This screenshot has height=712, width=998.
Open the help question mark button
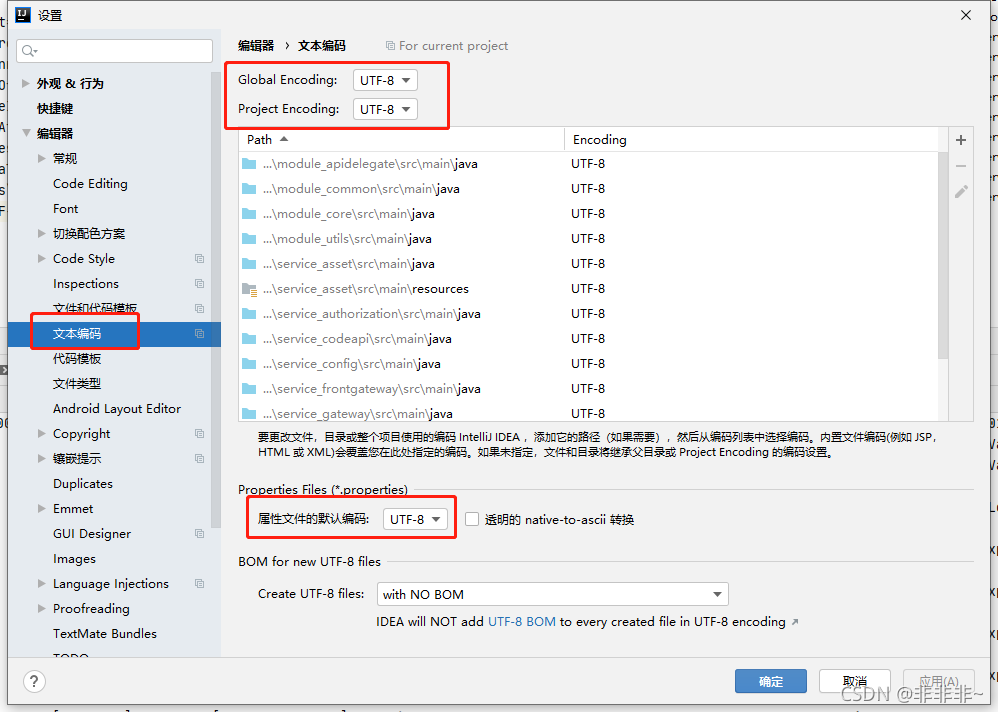[x=34, y=682]
